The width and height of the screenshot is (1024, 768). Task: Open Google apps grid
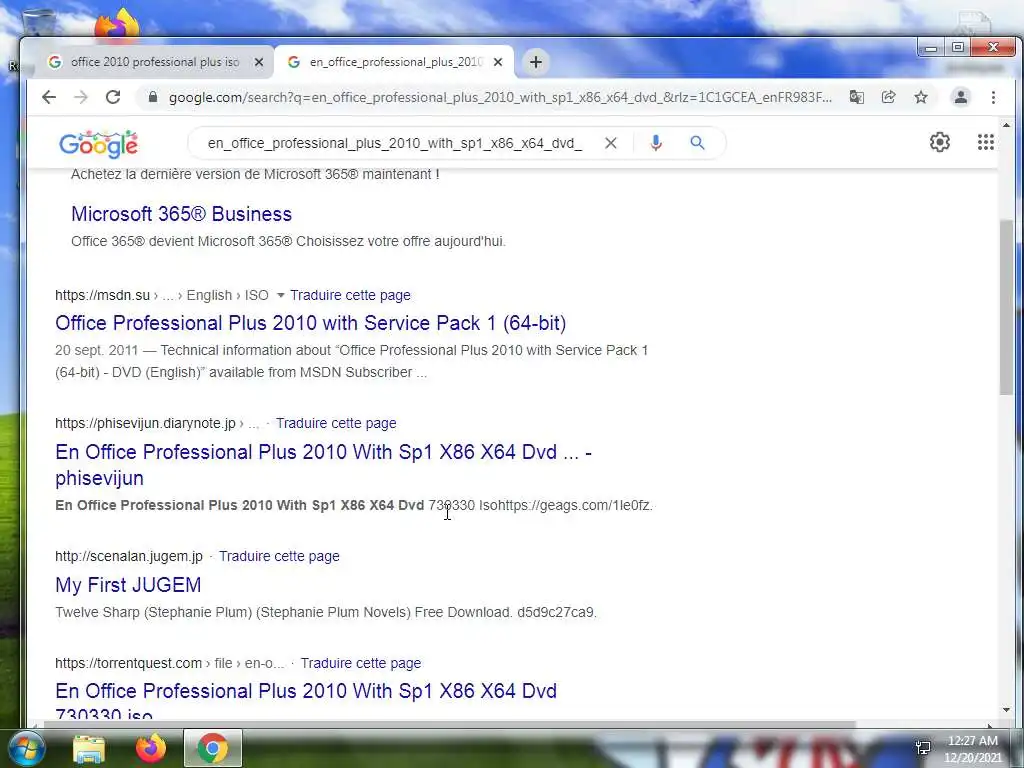(985, 142)
